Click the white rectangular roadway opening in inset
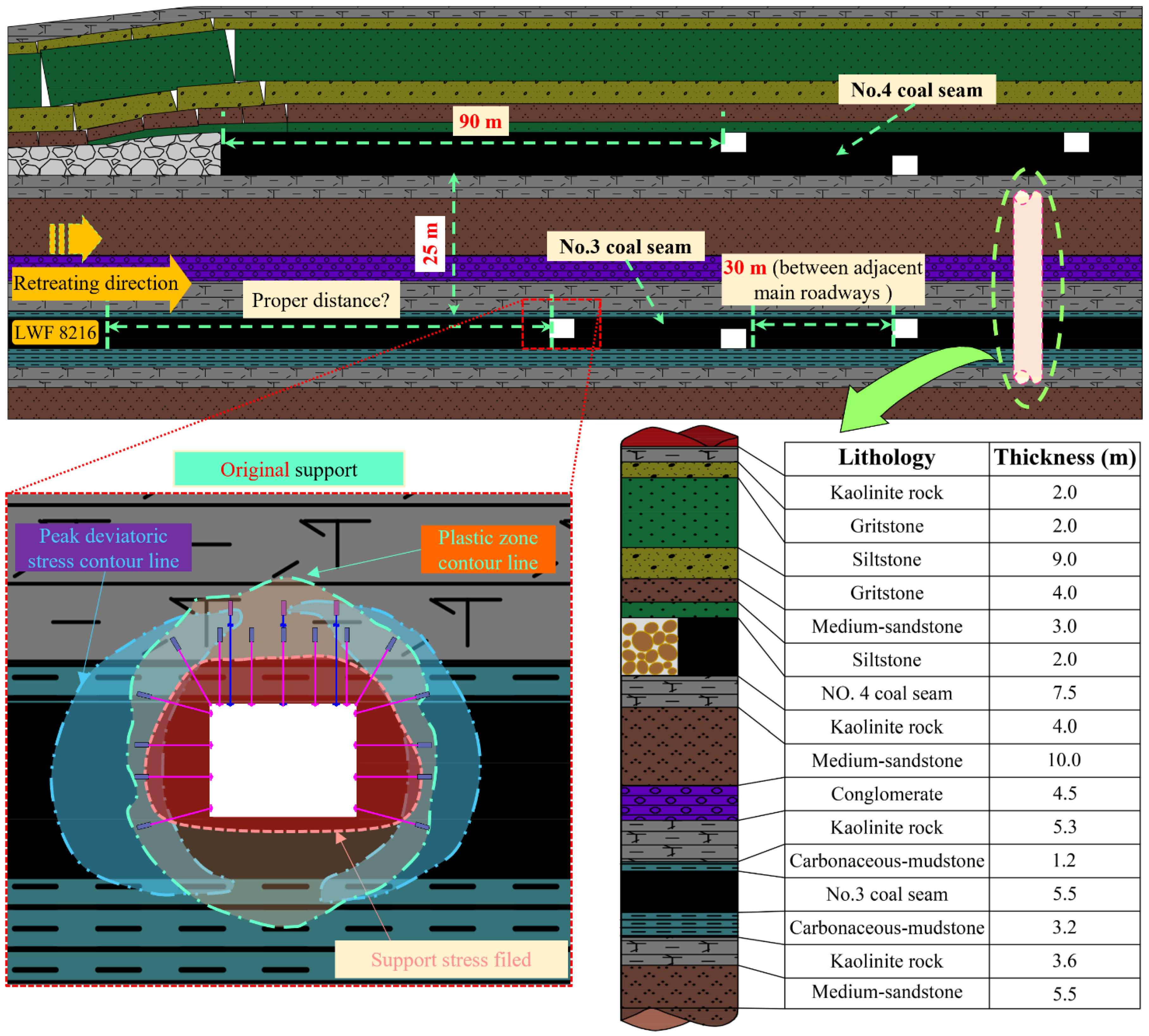Screen dimensions: 1149x1036 tap(283, 760)
